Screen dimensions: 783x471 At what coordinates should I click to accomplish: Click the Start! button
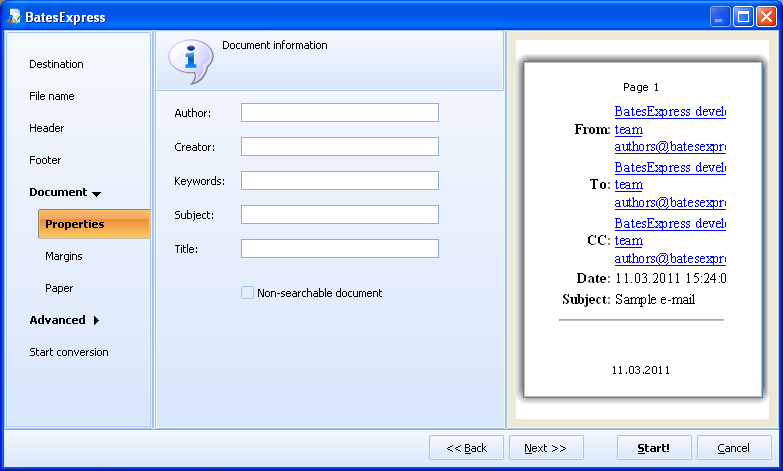(654, 448)
